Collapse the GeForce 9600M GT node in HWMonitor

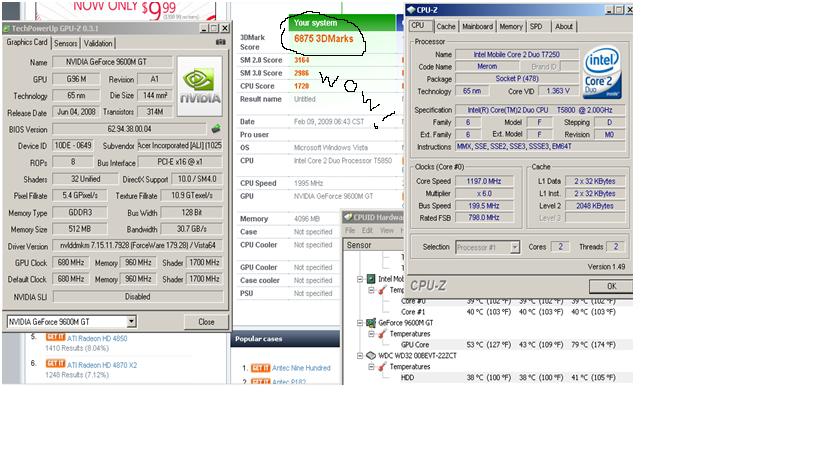click(360, 323)
